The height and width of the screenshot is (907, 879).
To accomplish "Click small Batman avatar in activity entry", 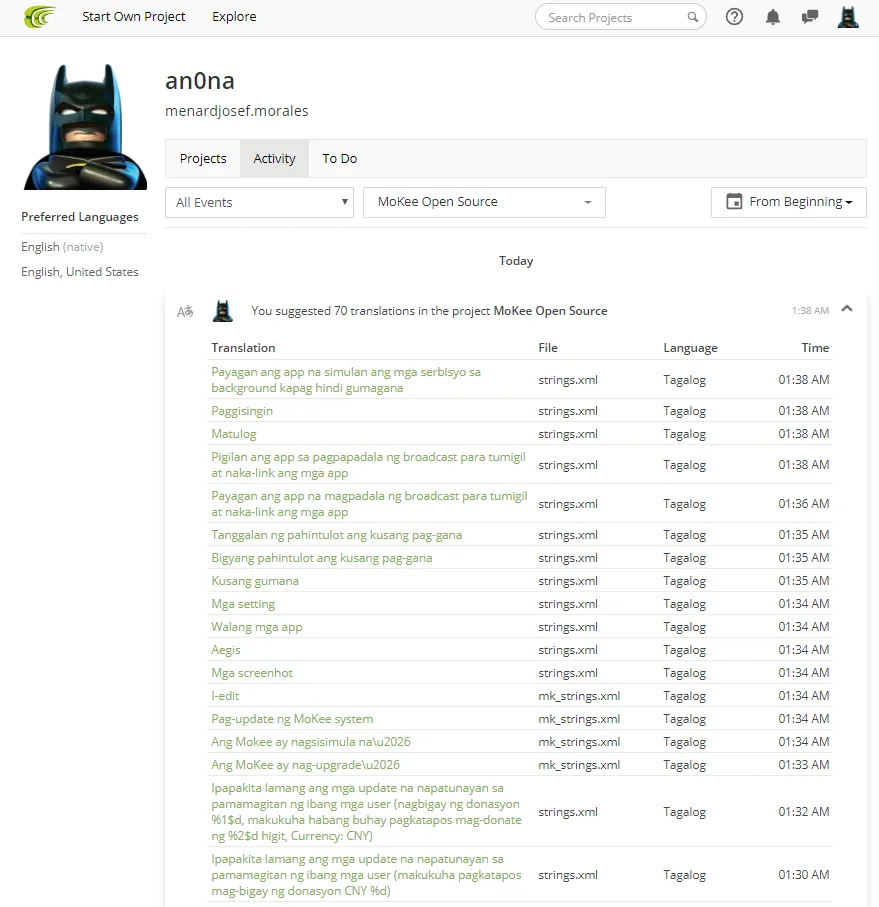I will [x=223, y=311].
